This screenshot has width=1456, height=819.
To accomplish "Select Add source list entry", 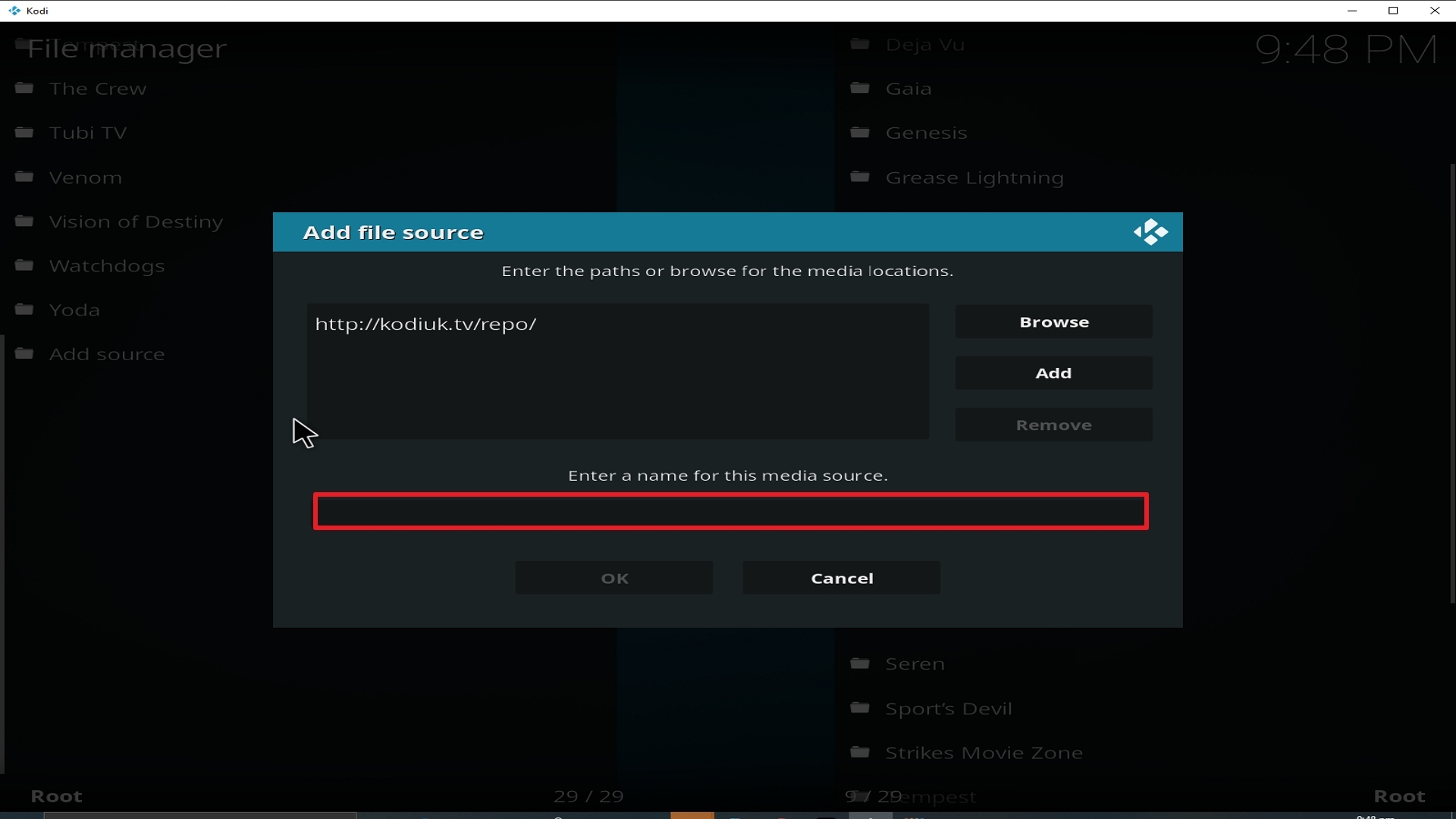I will (x=107, y=354).
